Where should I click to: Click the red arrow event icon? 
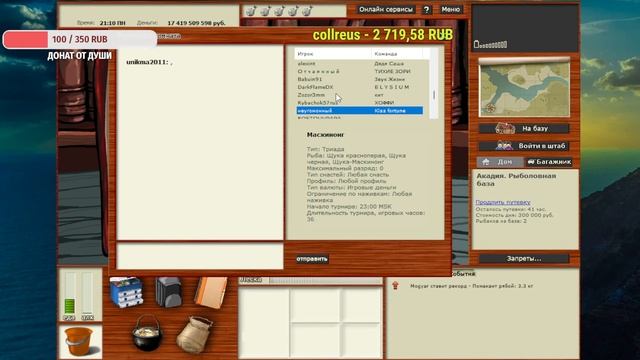point(395,285)
